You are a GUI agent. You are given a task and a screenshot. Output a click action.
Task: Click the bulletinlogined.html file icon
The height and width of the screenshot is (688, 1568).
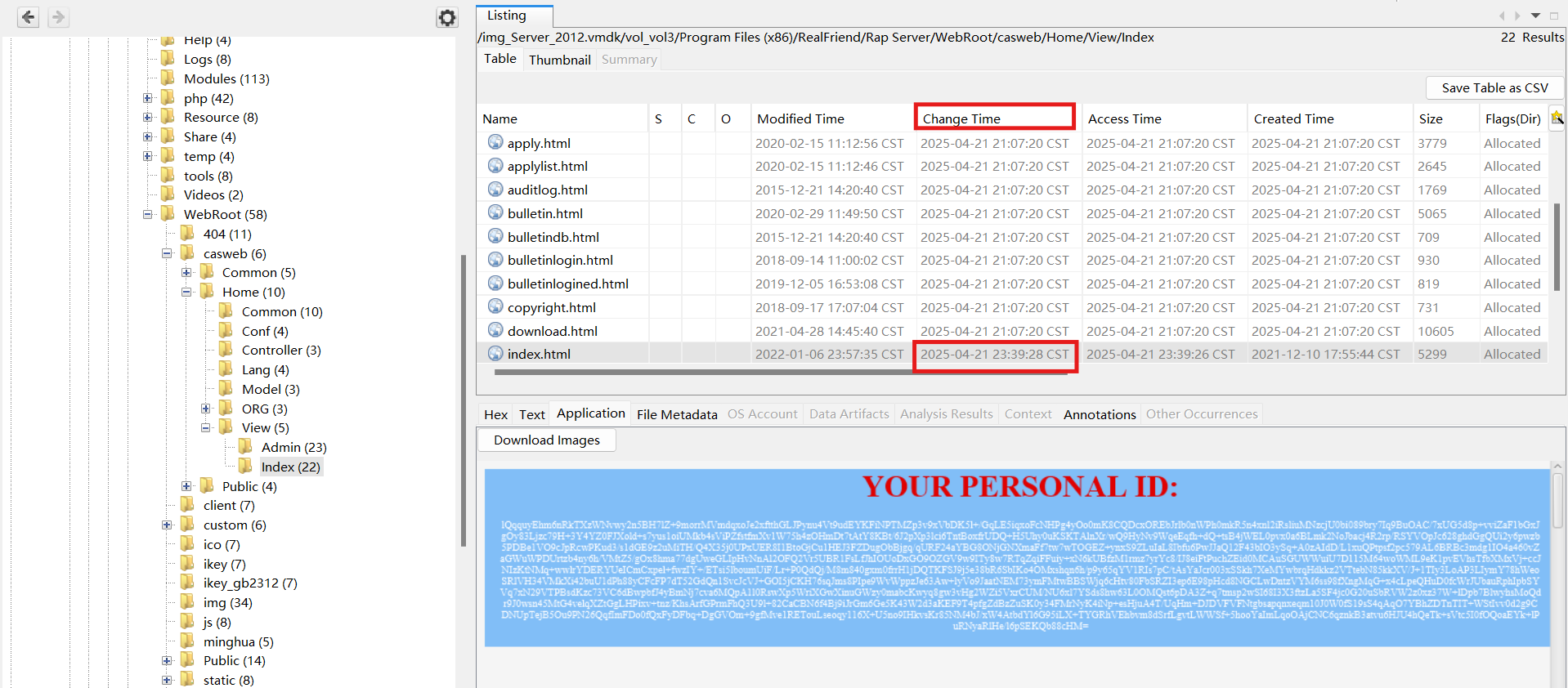[495, 284]
